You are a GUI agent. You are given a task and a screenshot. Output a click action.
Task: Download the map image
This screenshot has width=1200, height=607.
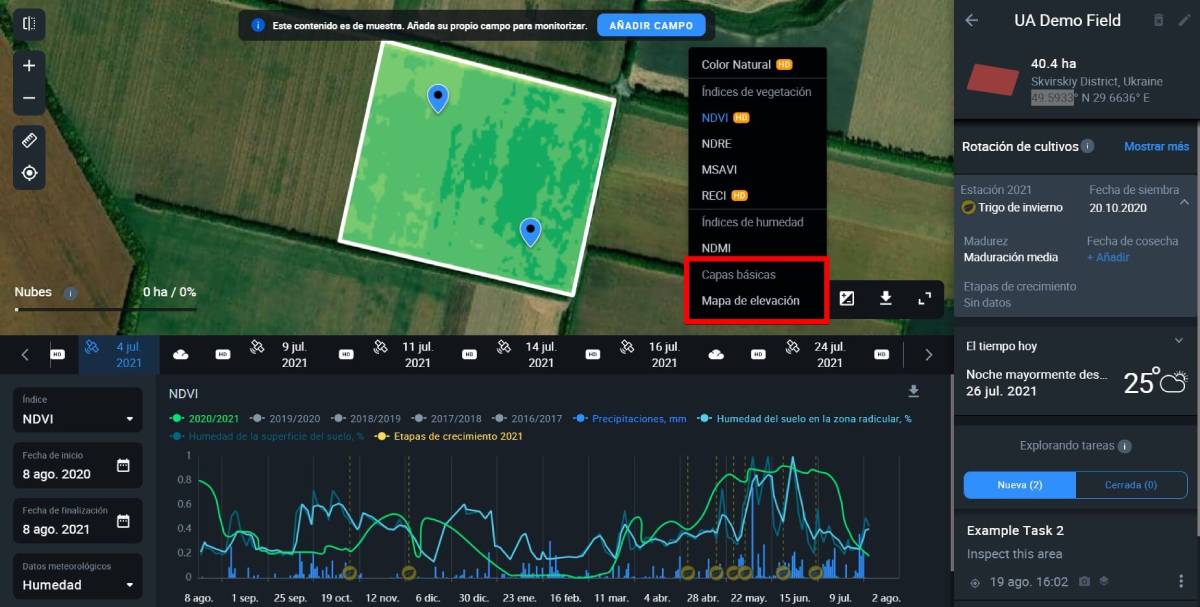point(885,298)
